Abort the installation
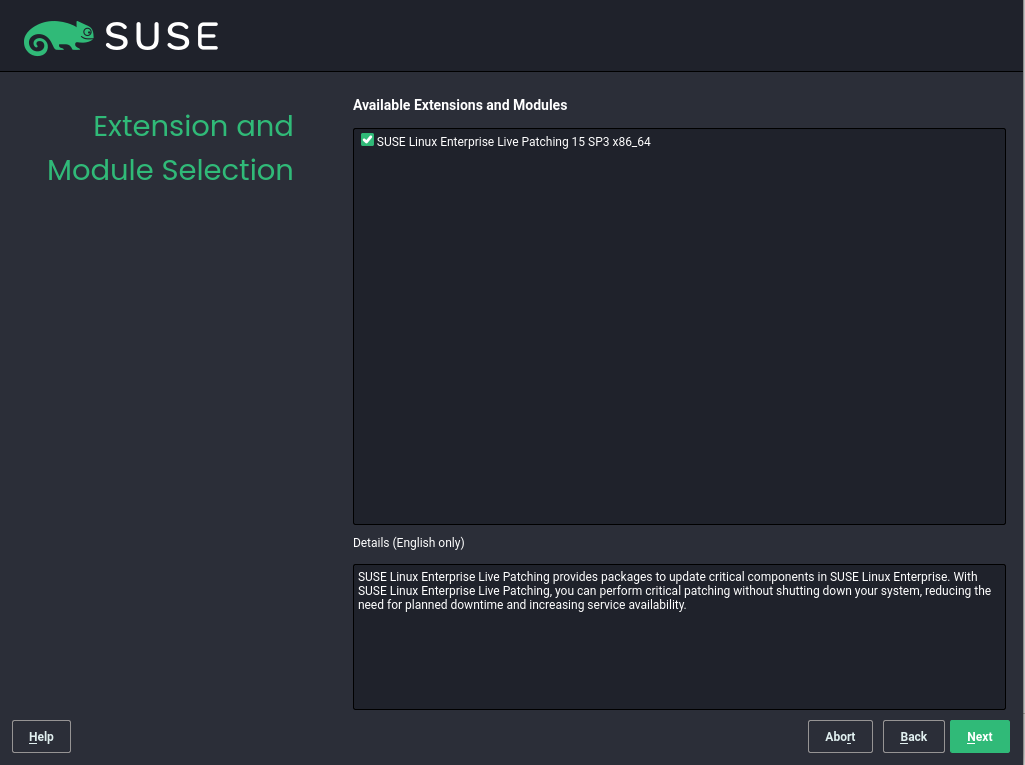Image resolution: width=1025 pixels, height=765 pixels. [x=840, y=737]
